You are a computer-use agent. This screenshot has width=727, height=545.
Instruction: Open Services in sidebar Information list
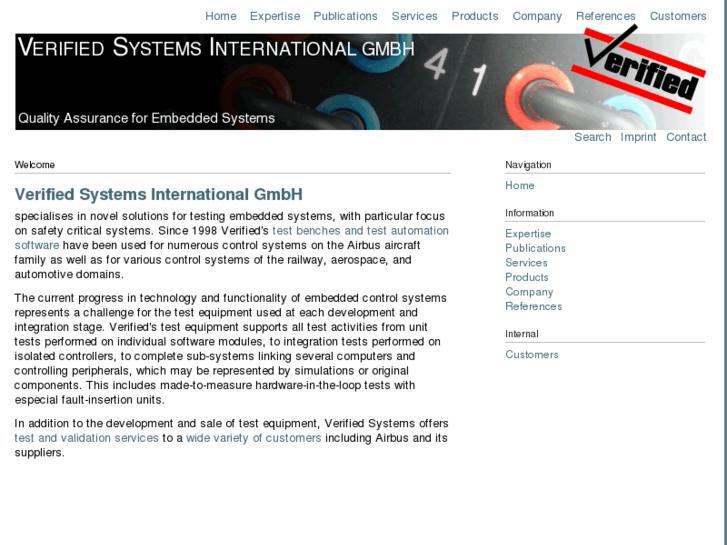pos(526,263)
